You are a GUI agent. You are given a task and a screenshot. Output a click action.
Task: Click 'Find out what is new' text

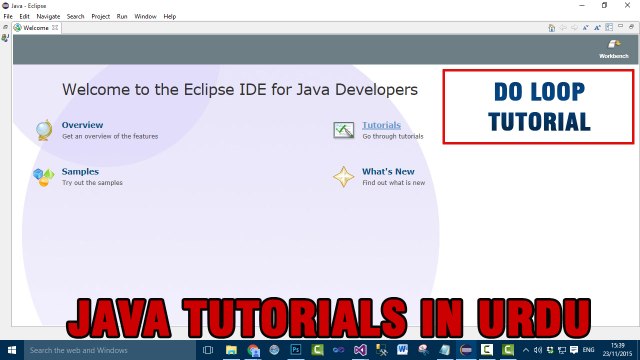click(394, 183)
